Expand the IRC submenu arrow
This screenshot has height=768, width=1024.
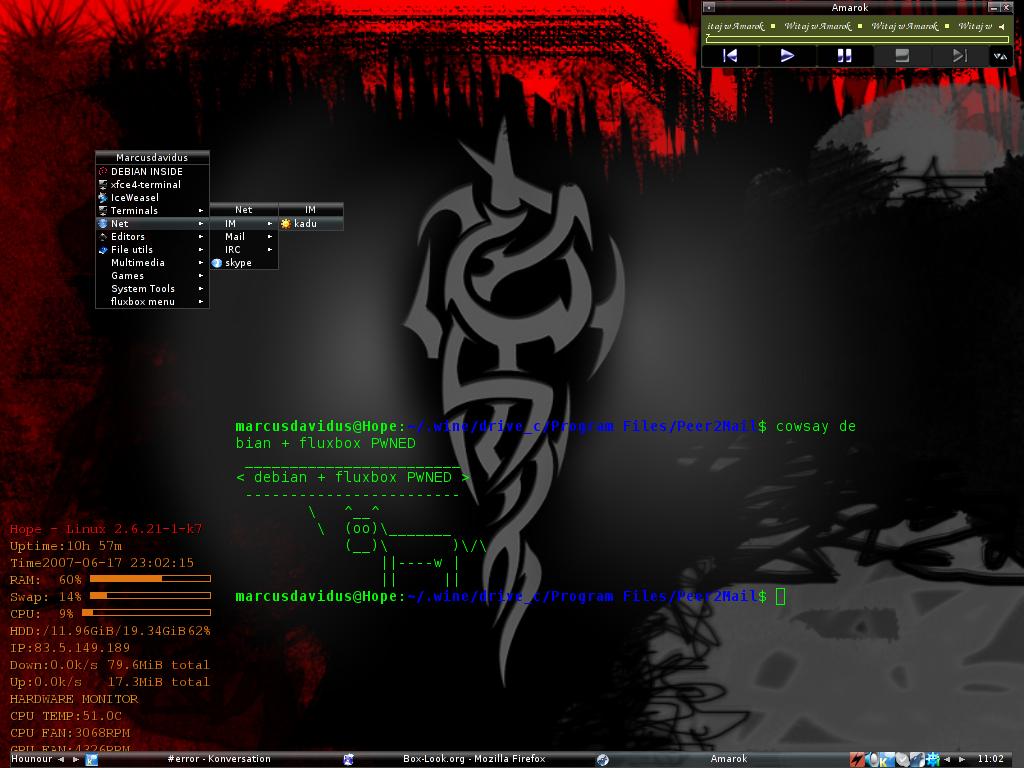[270, 249]
